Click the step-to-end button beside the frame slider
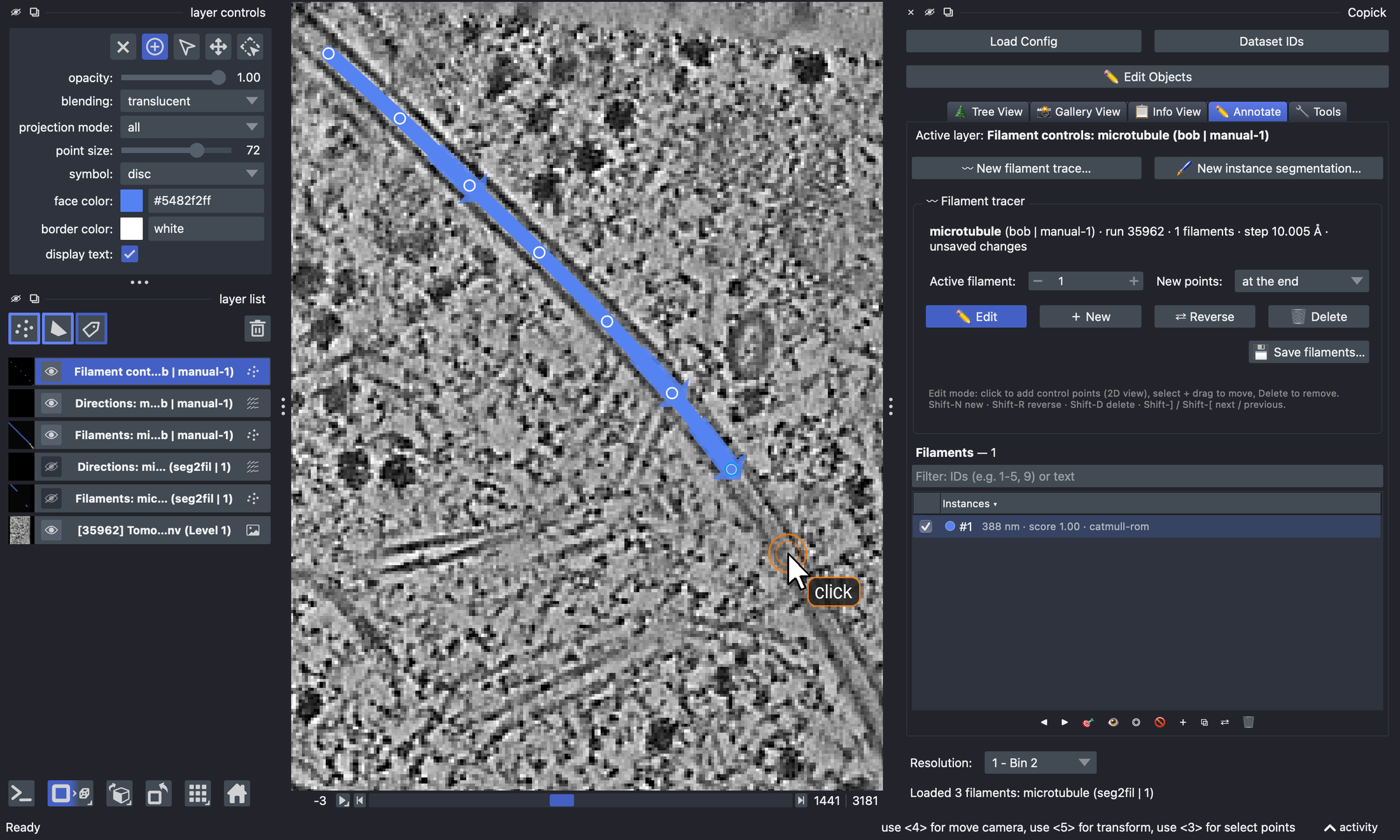The image size is (1400, 840). click(x=801, y=801)
